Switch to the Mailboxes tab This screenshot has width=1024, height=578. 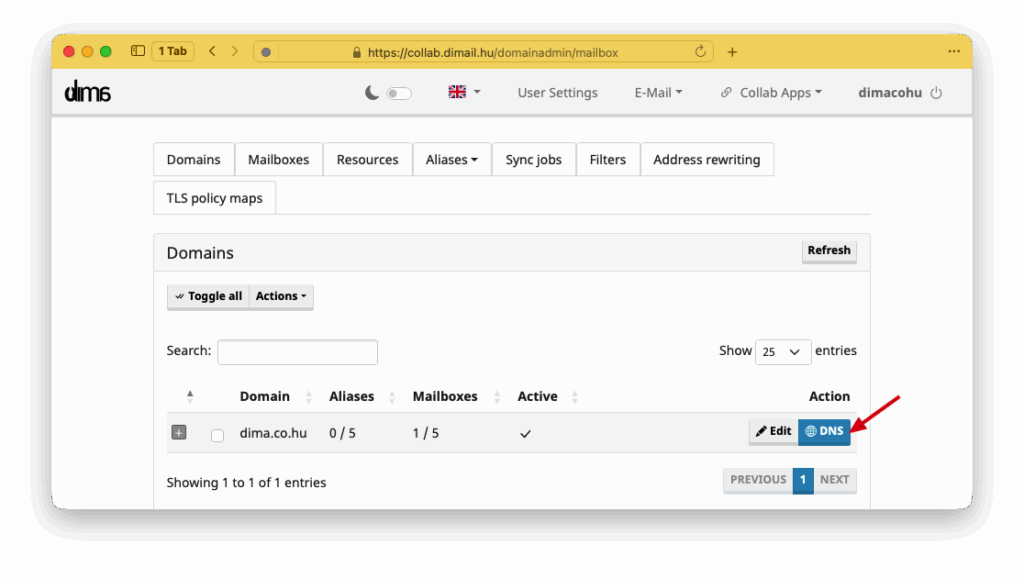pyautogui.click(x=278, y=160)
